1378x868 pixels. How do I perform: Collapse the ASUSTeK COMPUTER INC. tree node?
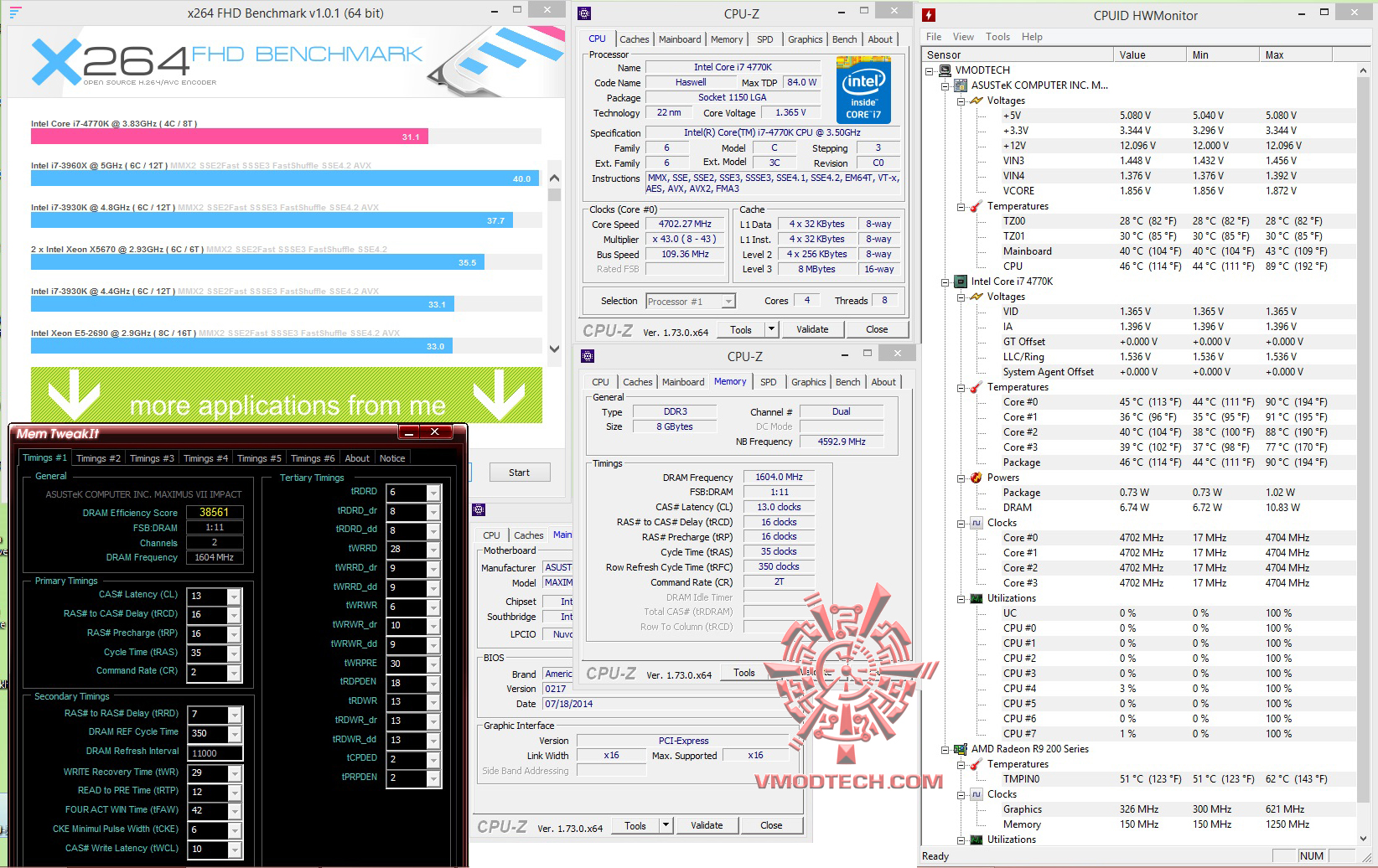pos(945,85)
